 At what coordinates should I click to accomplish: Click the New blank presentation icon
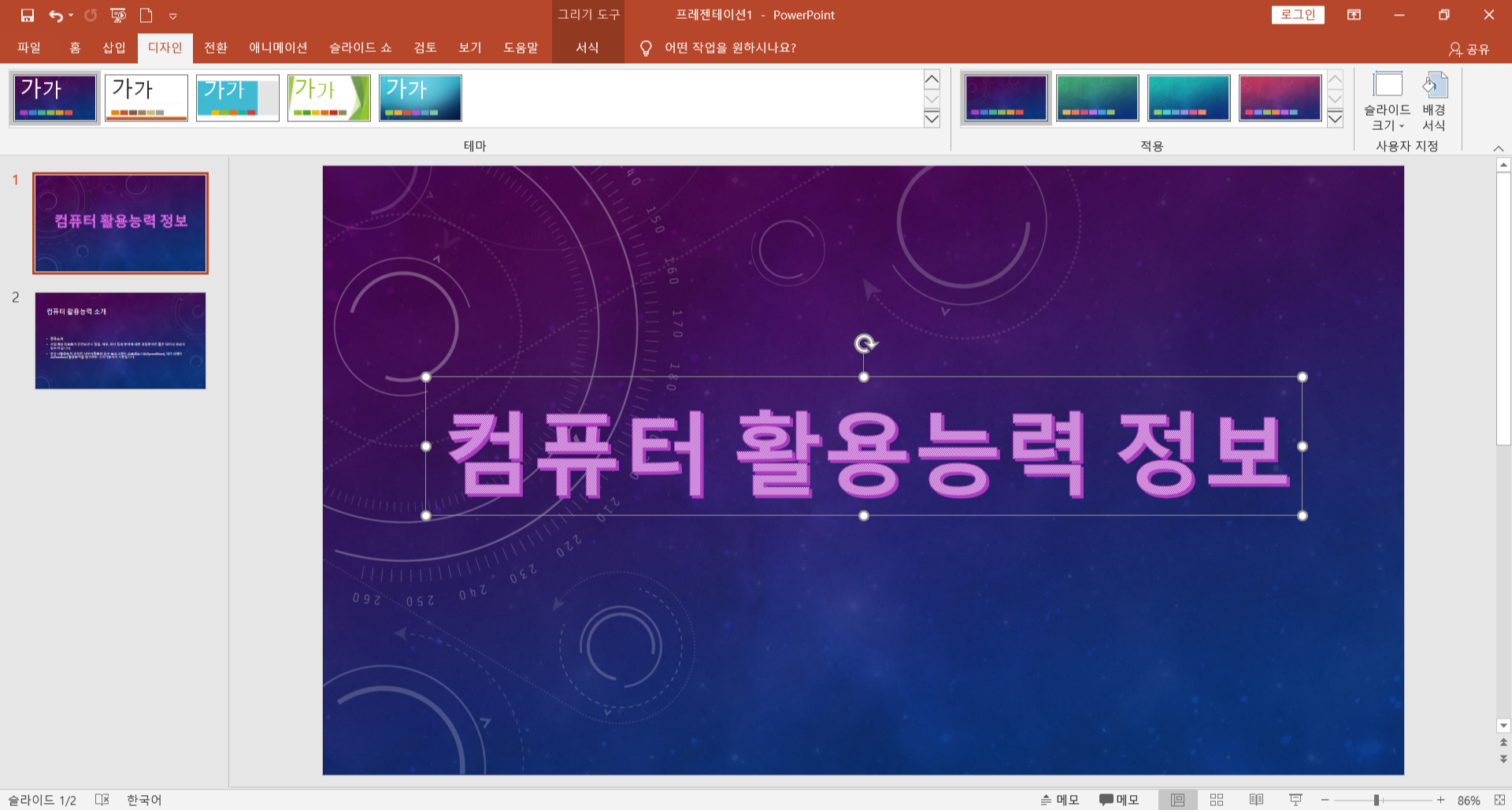[x=146, y=15]
